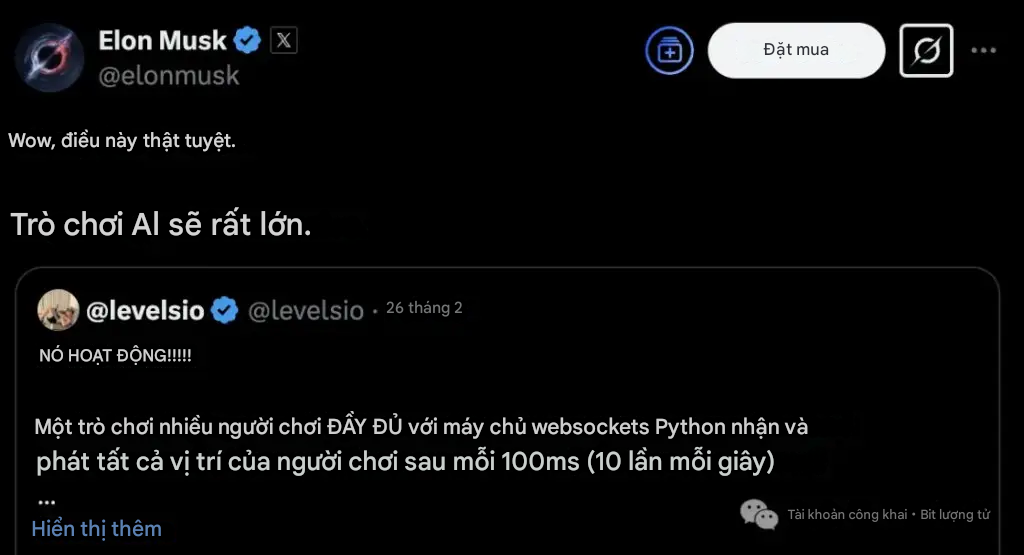Click the Đặt mua subscribe button
The width and height of the screenshot is (1024, 555).
[x=796, y=50]
